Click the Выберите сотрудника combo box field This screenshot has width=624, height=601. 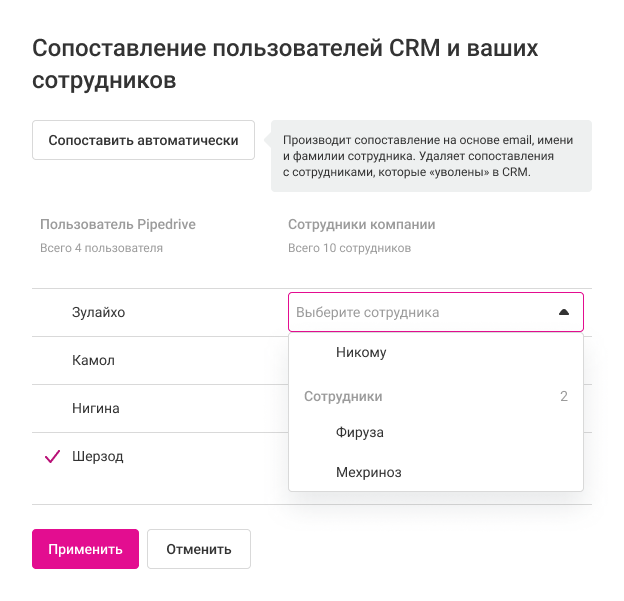coord(420,312)
